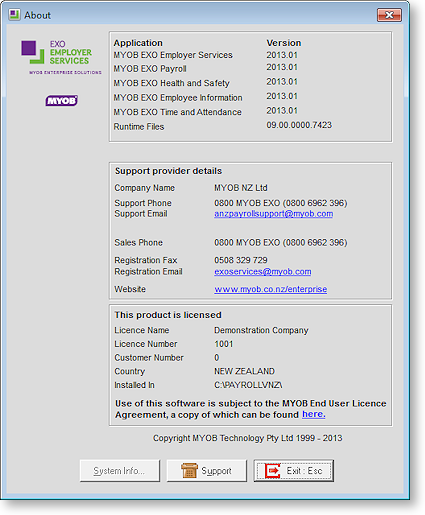Screen dimensions: 425x515
Task: Click the Runtime Files version number
Action: (x=299, y=125)
